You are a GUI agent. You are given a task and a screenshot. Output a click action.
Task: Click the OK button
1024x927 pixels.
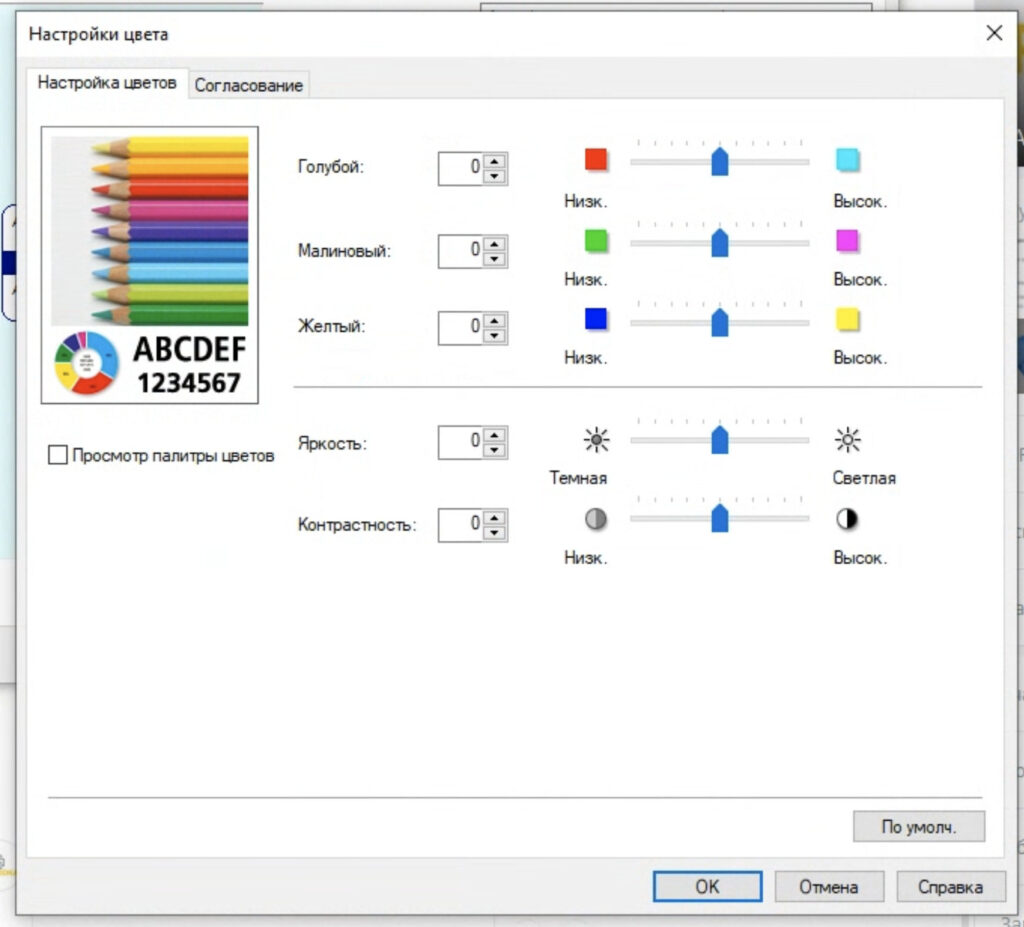(x=707, y=886)
